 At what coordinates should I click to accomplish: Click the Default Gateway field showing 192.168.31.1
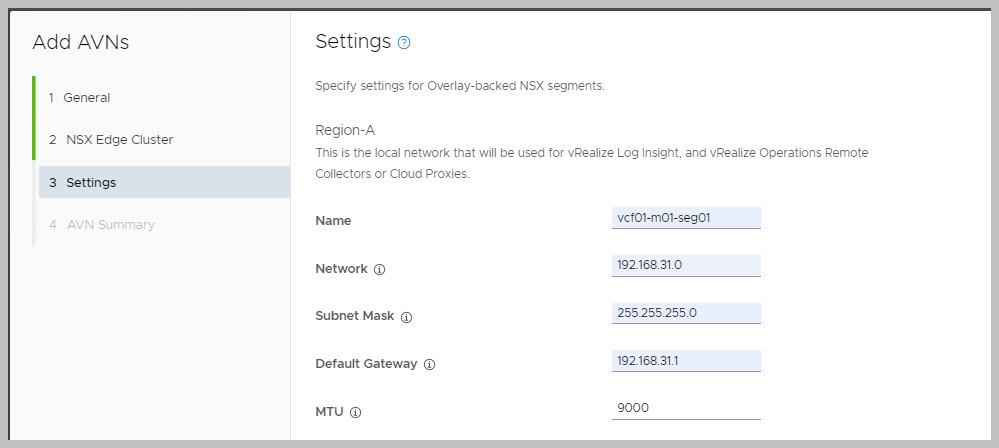[686, 359]
